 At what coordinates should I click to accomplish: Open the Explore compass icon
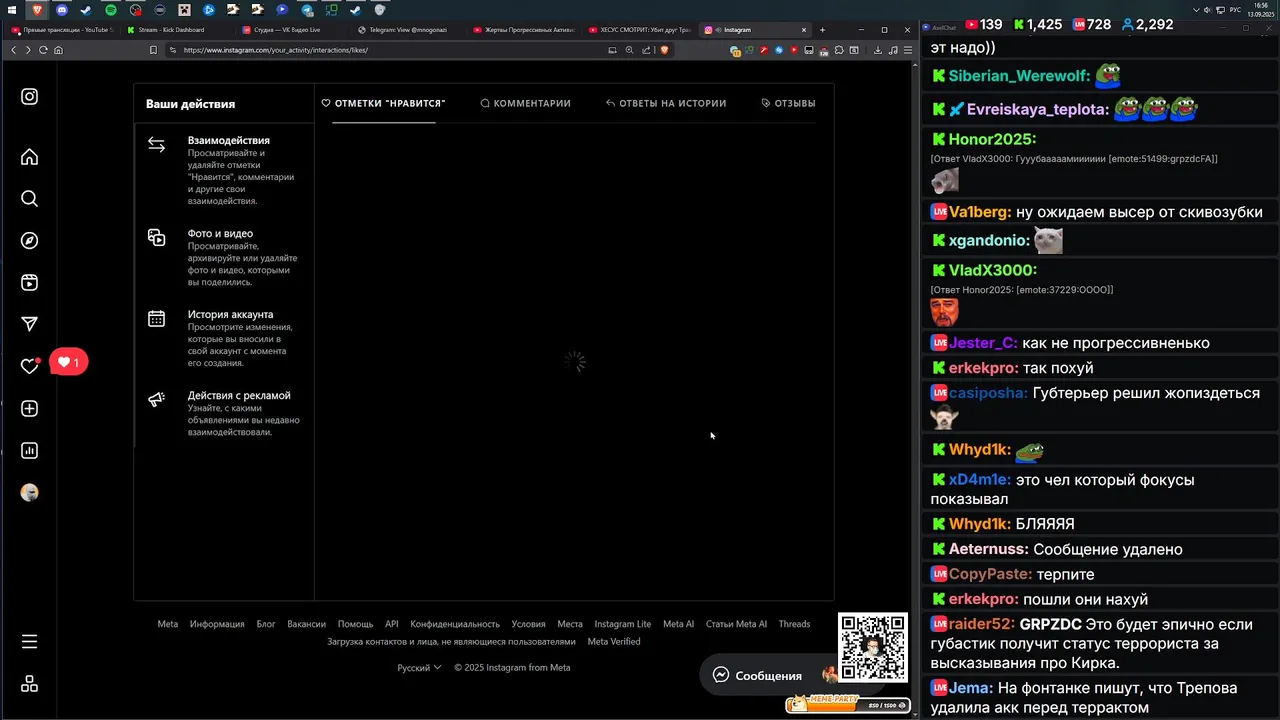pos(30,241)
